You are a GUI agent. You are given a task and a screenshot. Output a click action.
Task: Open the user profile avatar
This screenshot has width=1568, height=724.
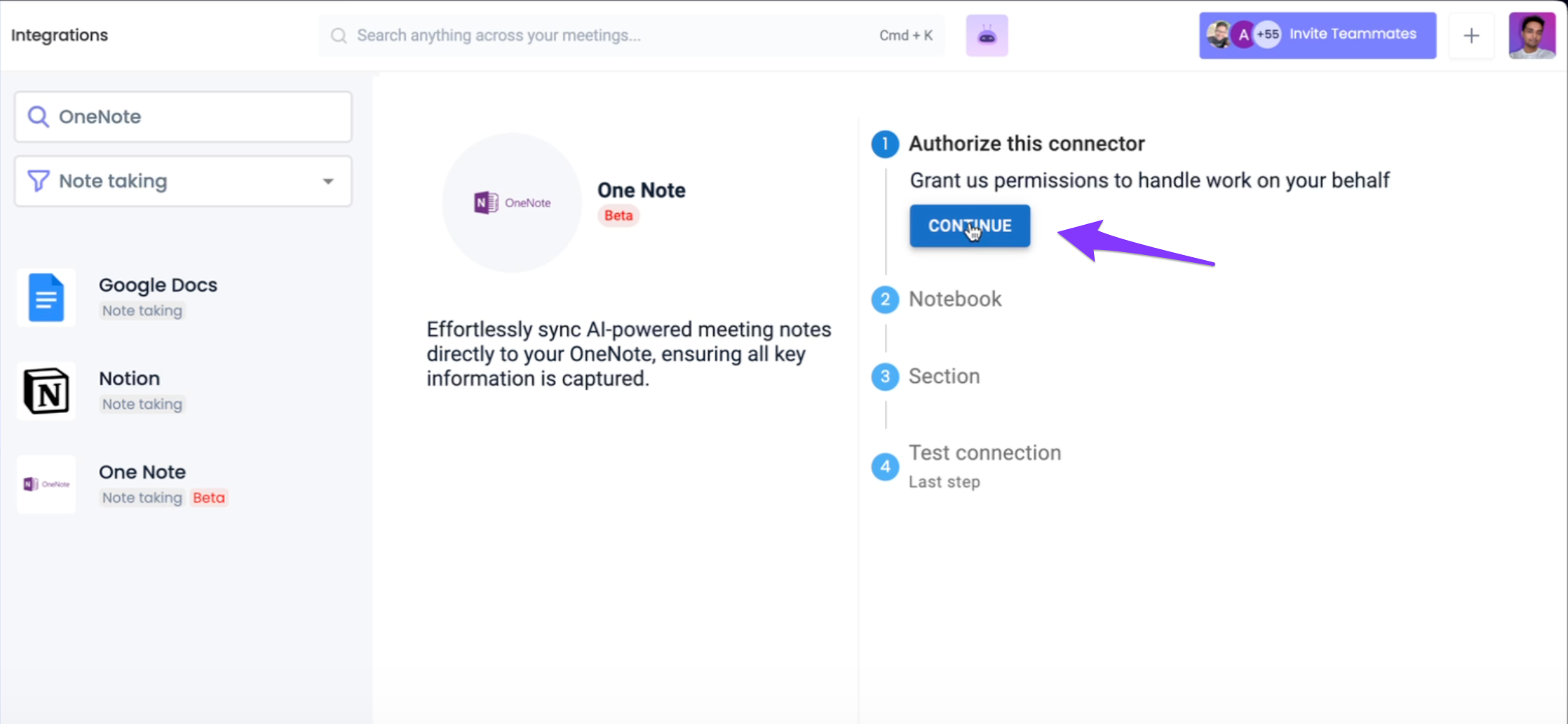tap(1532, 35)
